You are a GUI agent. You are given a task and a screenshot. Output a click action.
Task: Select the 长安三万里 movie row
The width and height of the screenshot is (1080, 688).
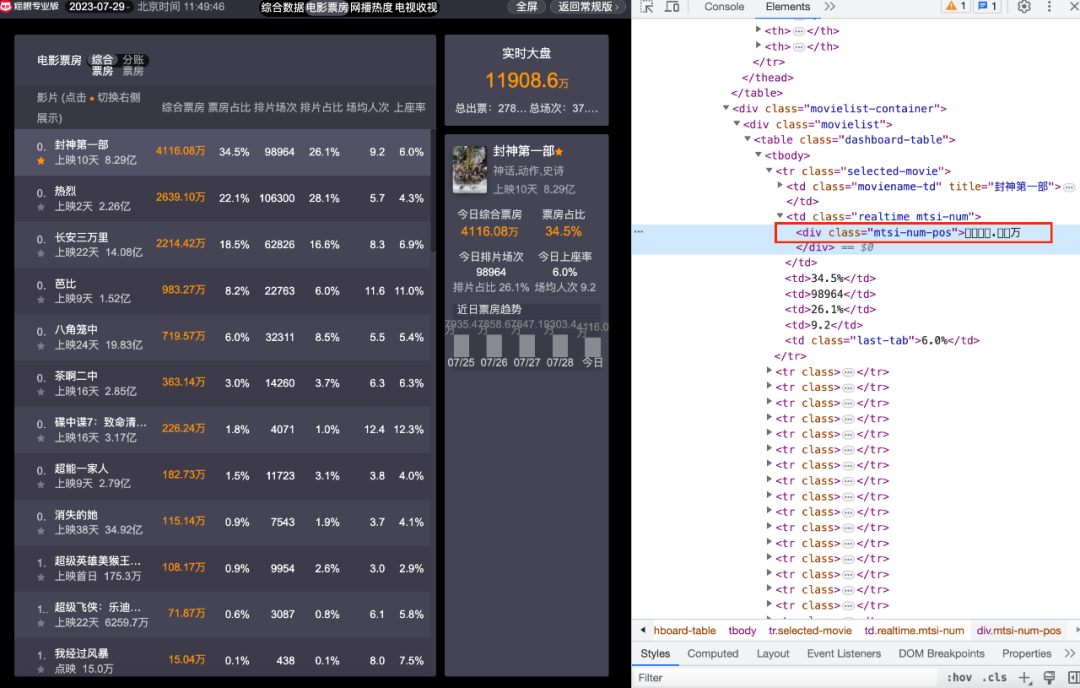pyautogui.click(x=223, y=244)
